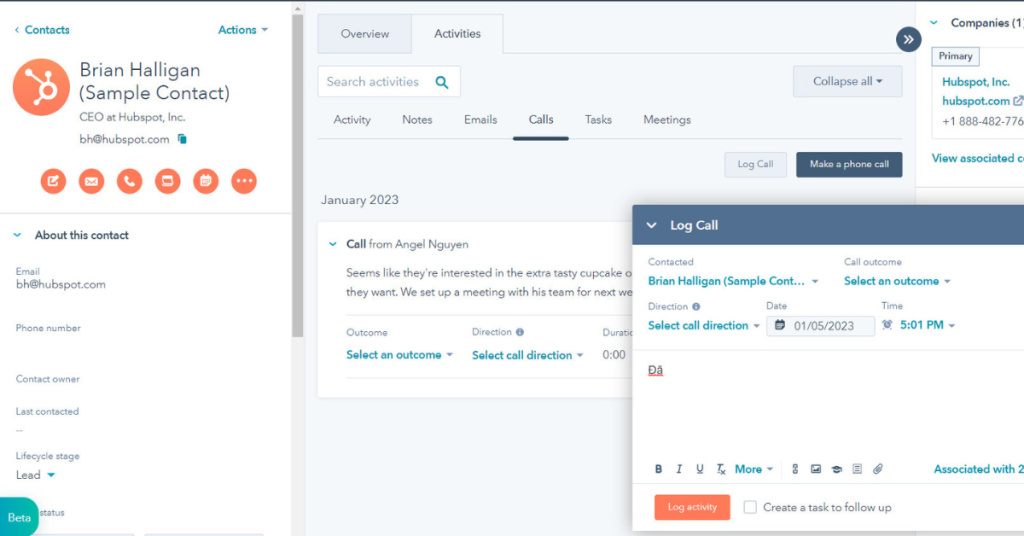Click the Log activity button
Screen dimensions: 1024x536
tap(692, 507)
